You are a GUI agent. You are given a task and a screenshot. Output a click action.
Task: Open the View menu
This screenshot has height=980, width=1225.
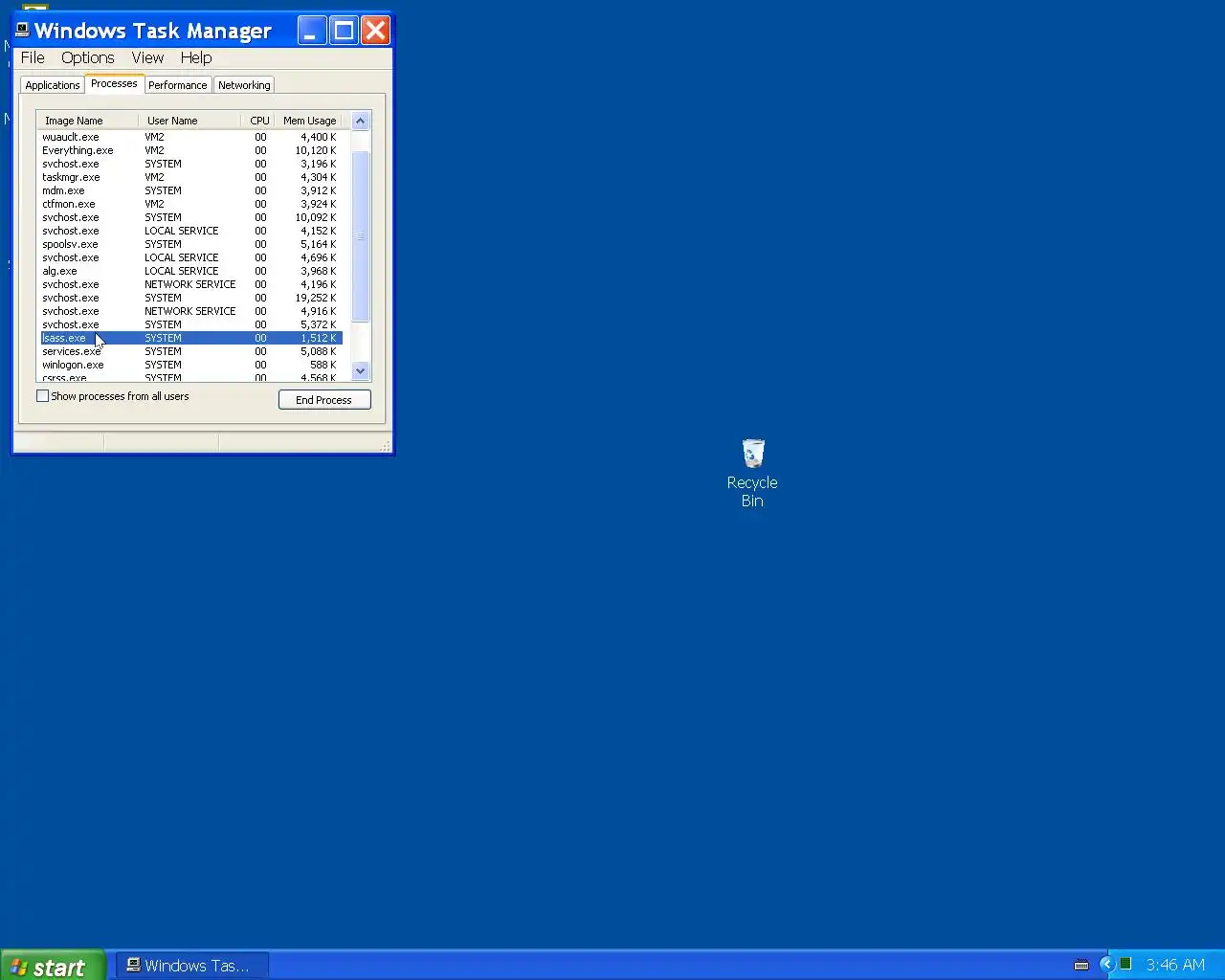pos(147,57)
